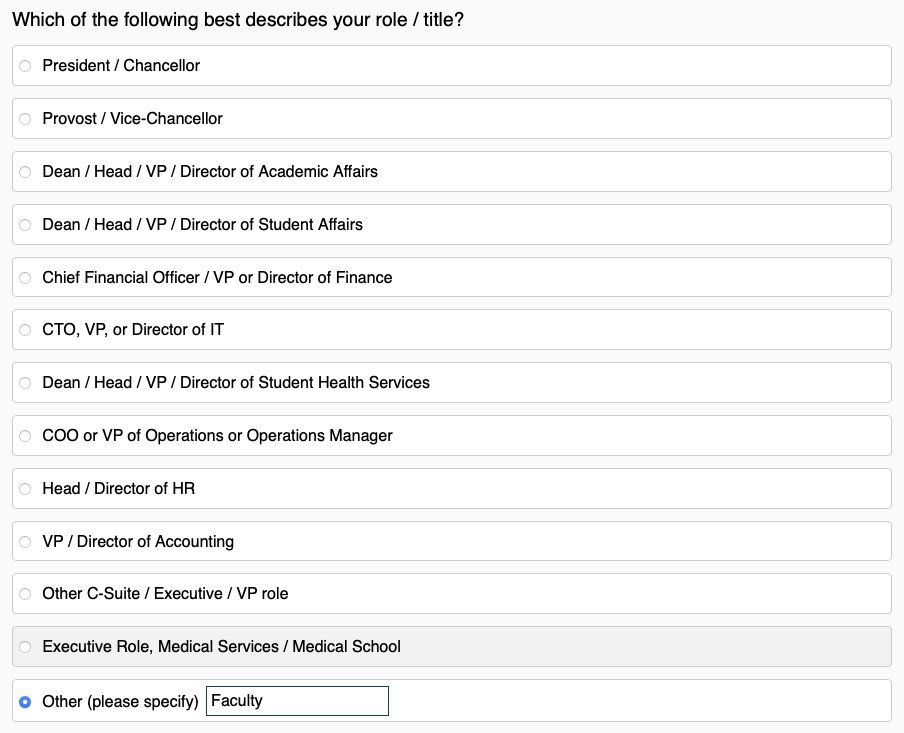This screenshot has height=733, width=904.
Task: Select the President / Chancellor radio button
Action: [26, 66]
